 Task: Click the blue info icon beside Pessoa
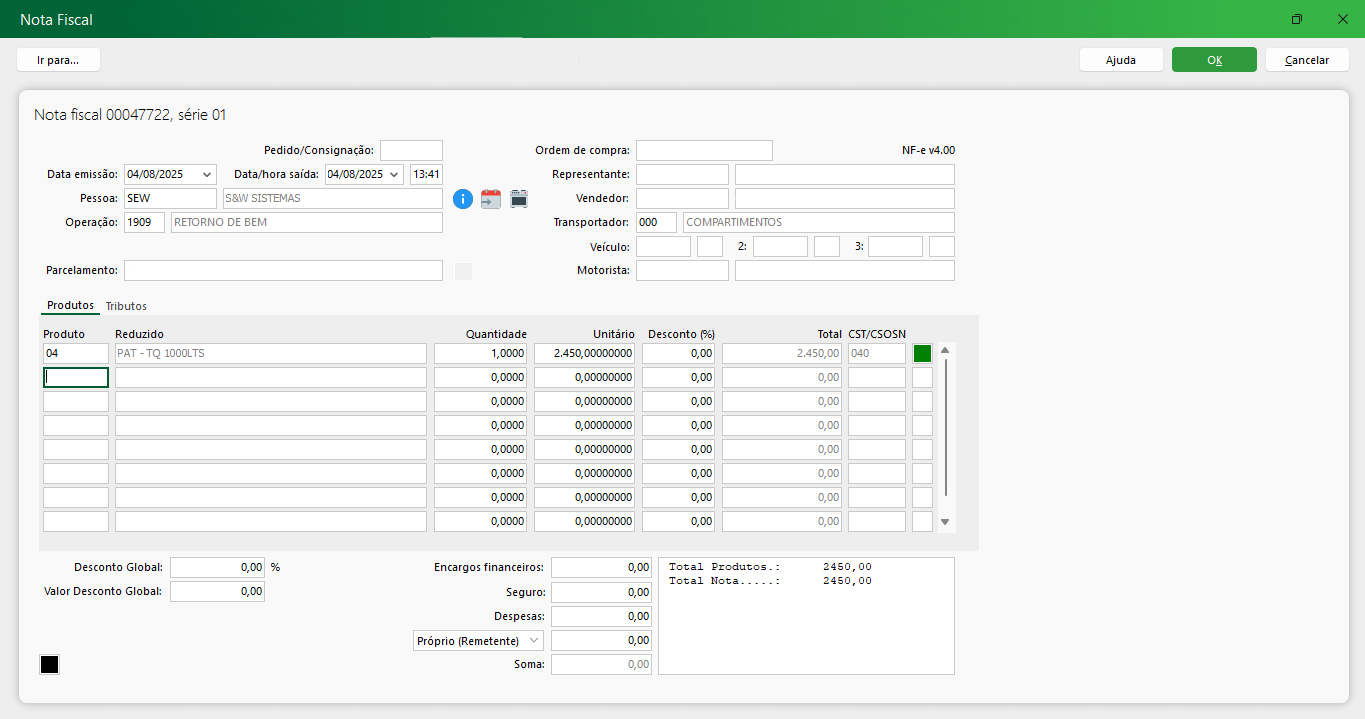click(x=462, y=199)
